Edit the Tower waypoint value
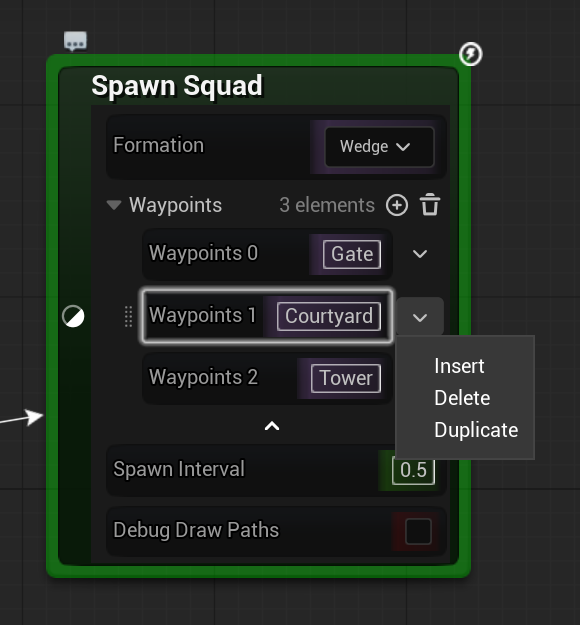580x625 pixels. tap(346, 378)
